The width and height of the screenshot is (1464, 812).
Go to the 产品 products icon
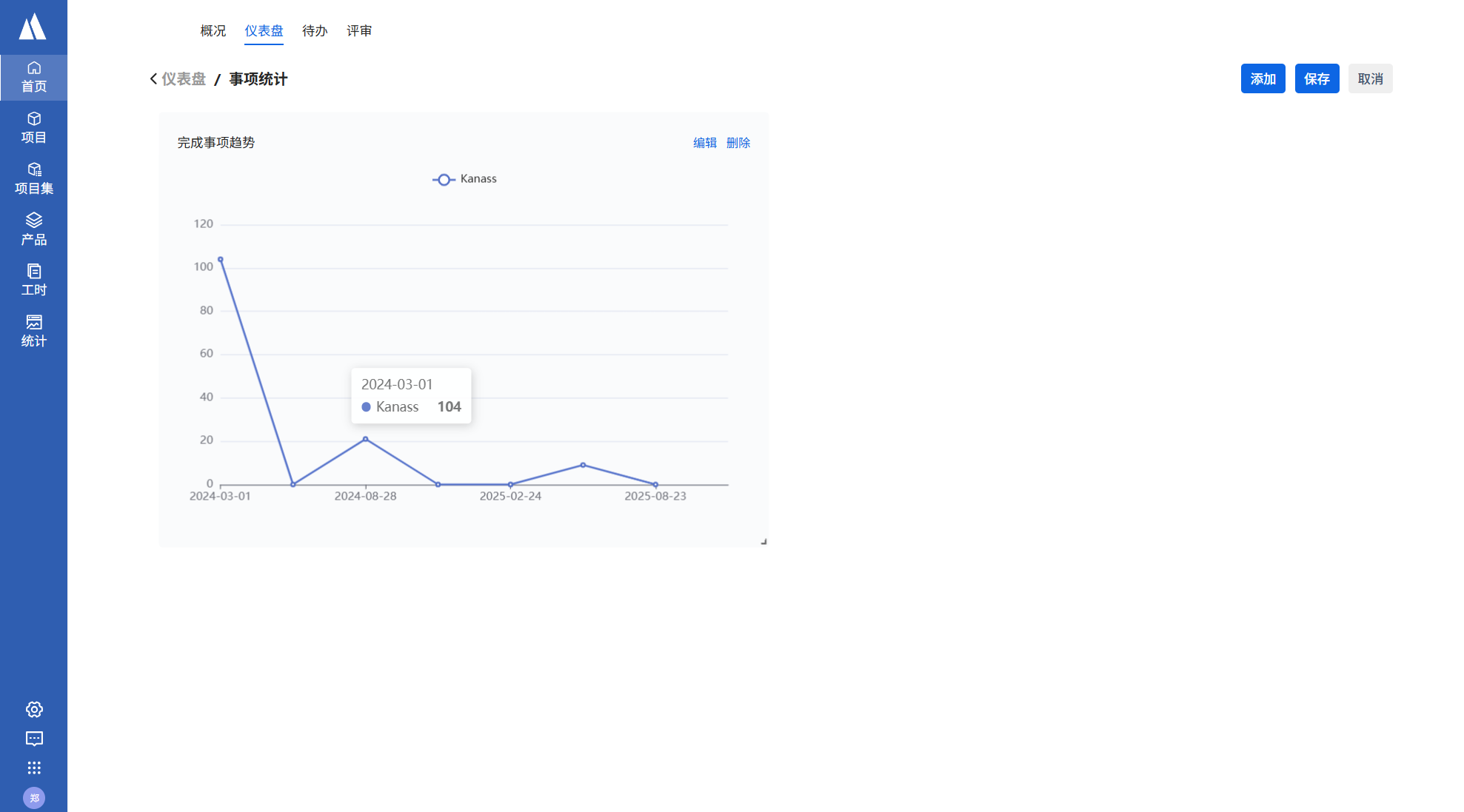tap(33, 229)
